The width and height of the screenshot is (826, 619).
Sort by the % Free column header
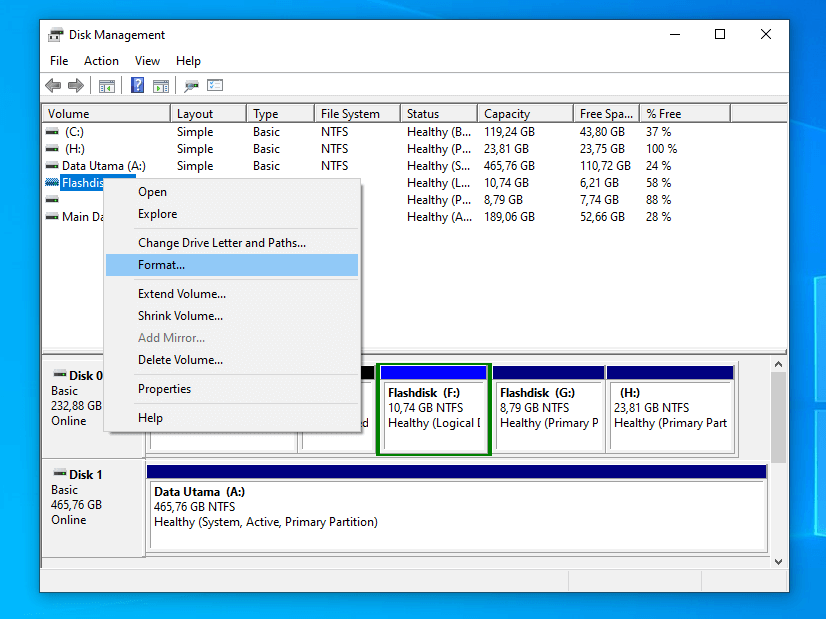pyautogui.click(x=685, y=114)
